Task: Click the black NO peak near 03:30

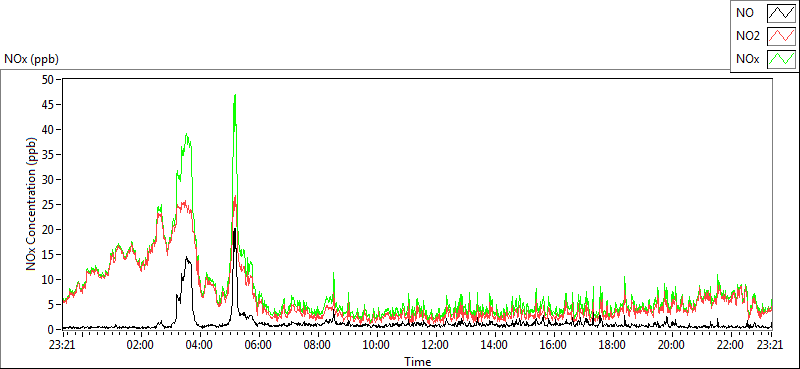Action: pyautogui.click(x=187, y=258)
